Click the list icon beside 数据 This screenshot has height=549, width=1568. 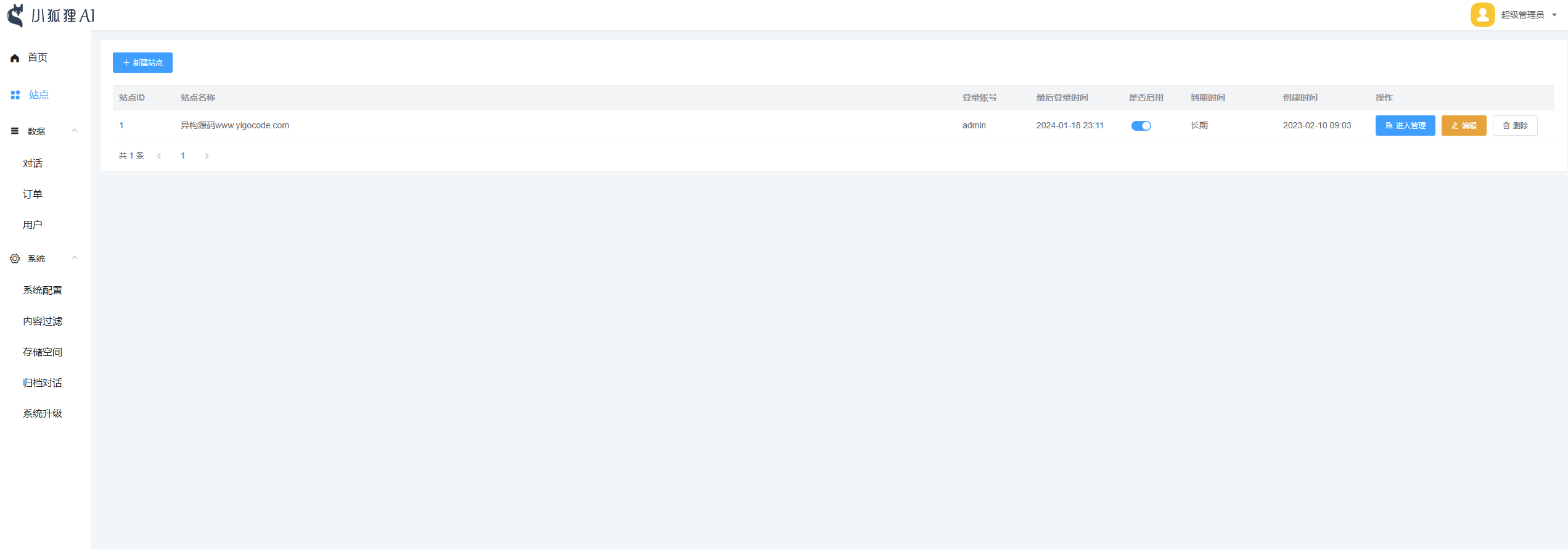tap(15, 131)
